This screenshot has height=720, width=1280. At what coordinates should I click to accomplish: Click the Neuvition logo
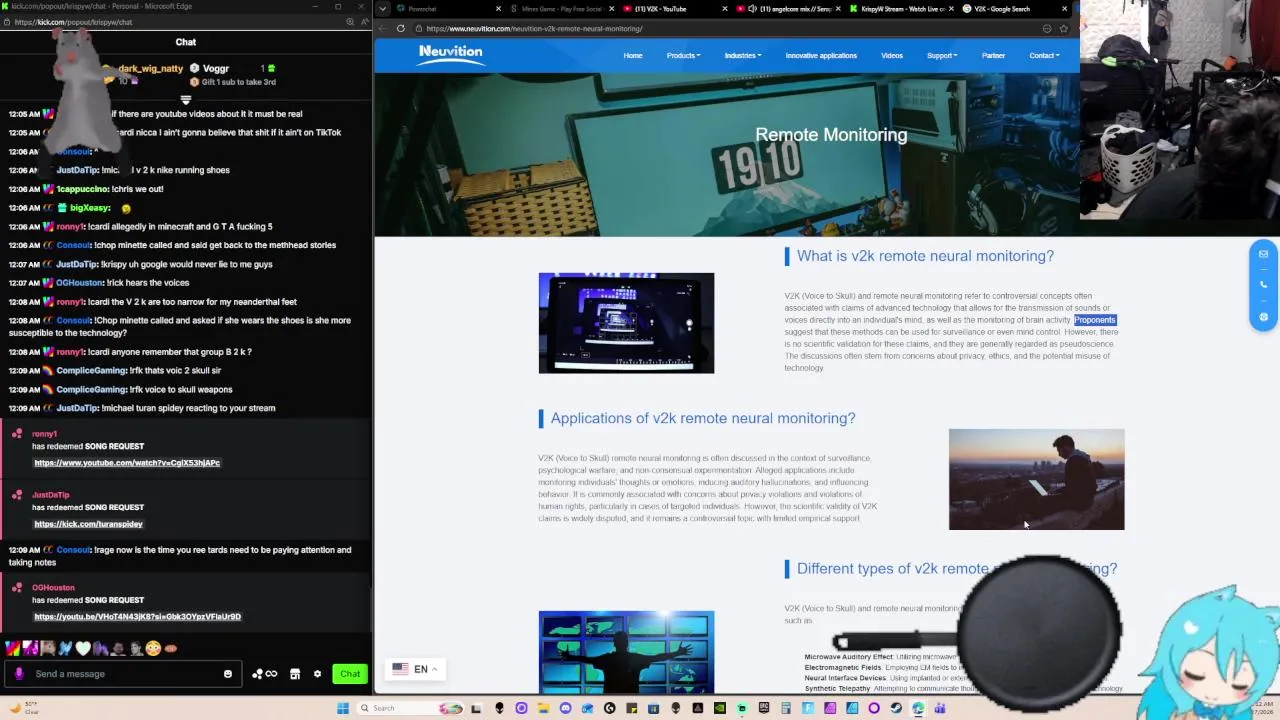(x=450, y=55)
